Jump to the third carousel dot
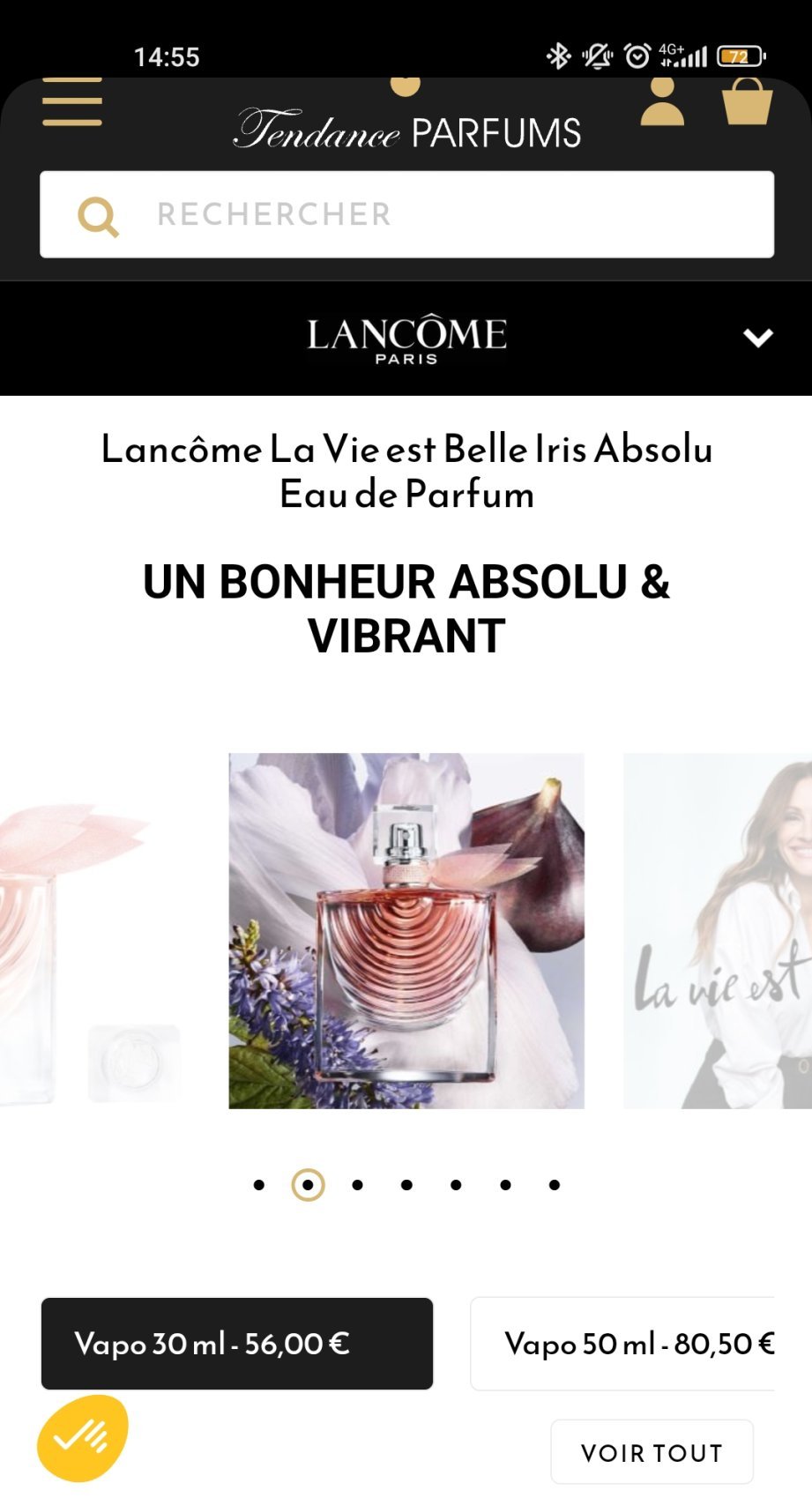Image resolution: width=812 pixels, height=1498 pixels. (x=357, y=1185)
